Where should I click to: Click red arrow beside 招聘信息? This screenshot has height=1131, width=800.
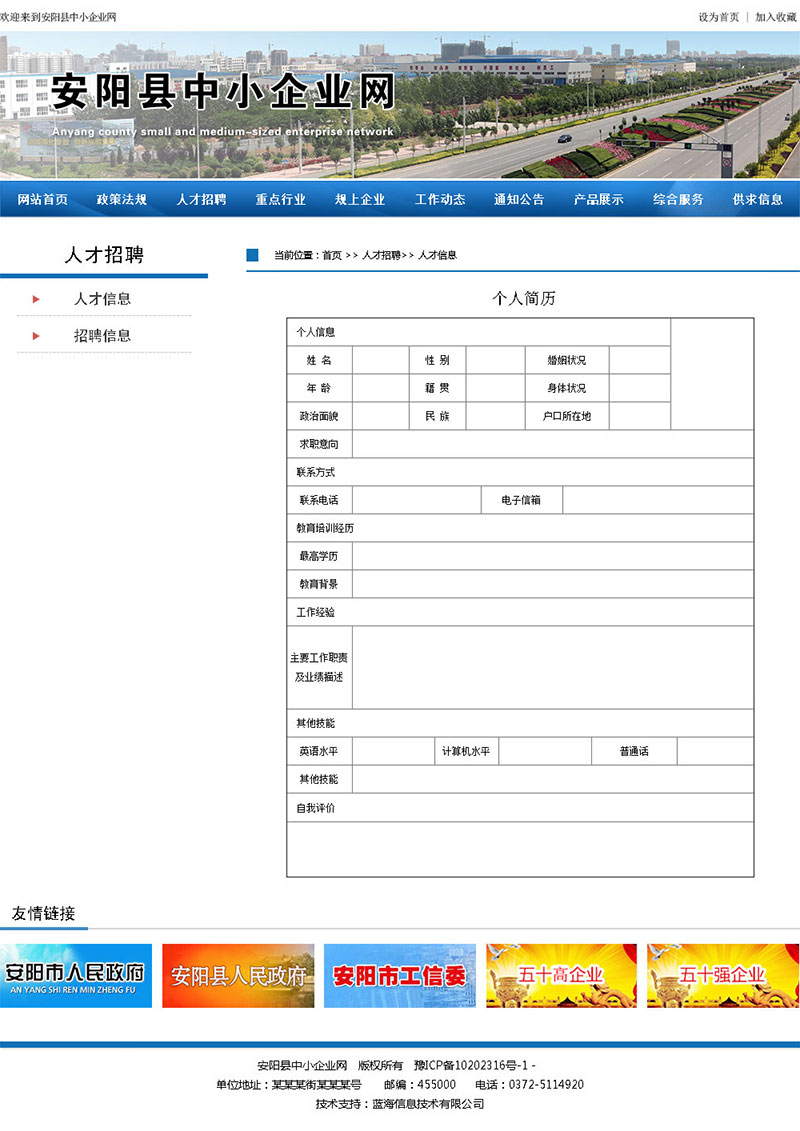tap(36, 336)
